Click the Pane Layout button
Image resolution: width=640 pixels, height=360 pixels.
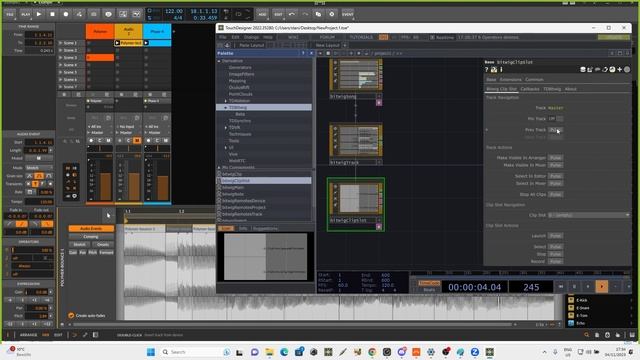tap(251, 45)
